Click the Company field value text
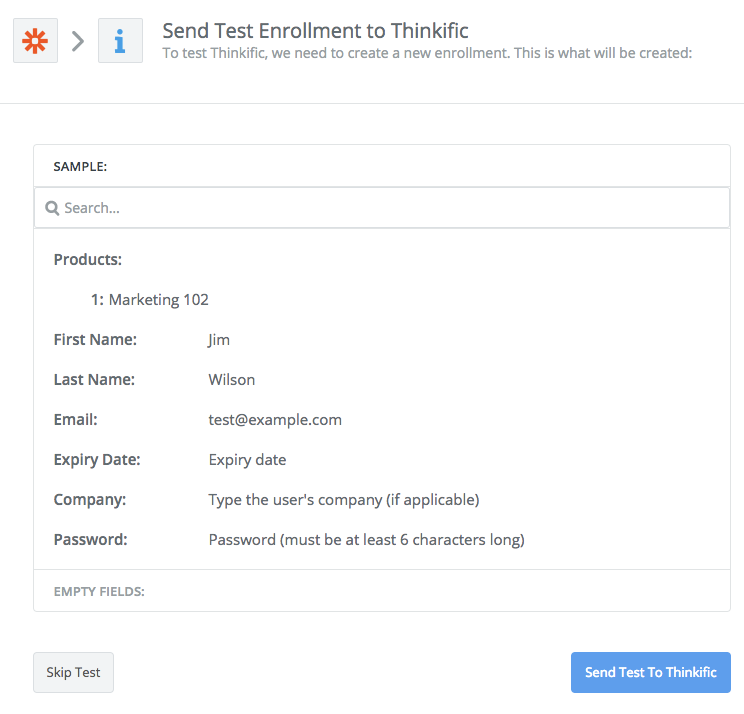Image resolution: width=744 pixels, height=714 pixels. coord(344,500)
